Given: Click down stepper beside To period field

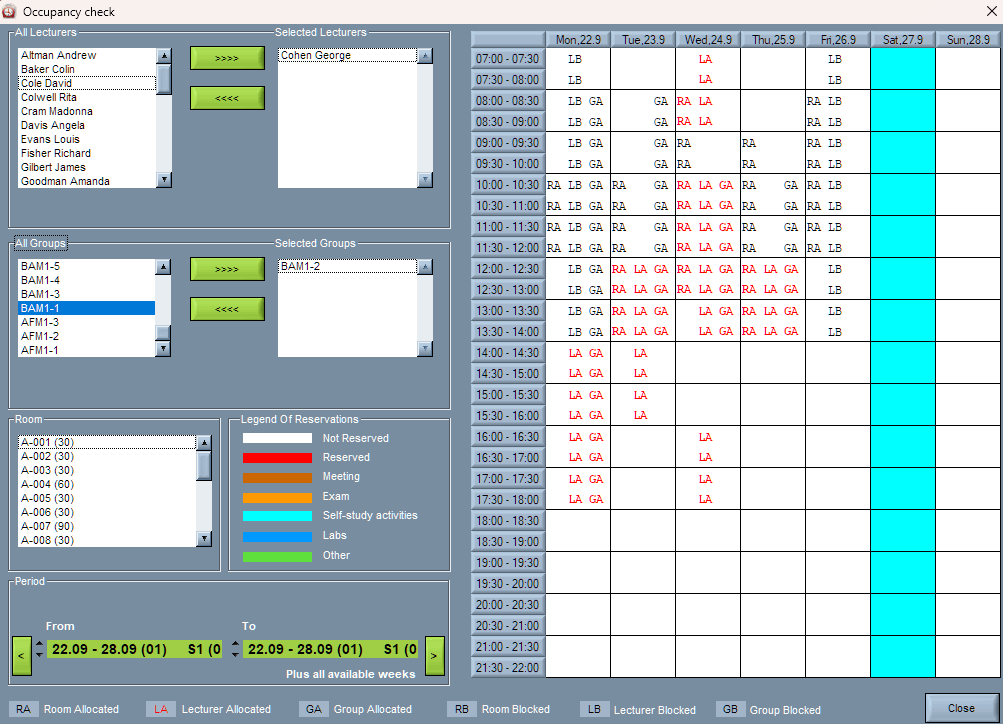Looking at the screenshot, I should [235, 654].
